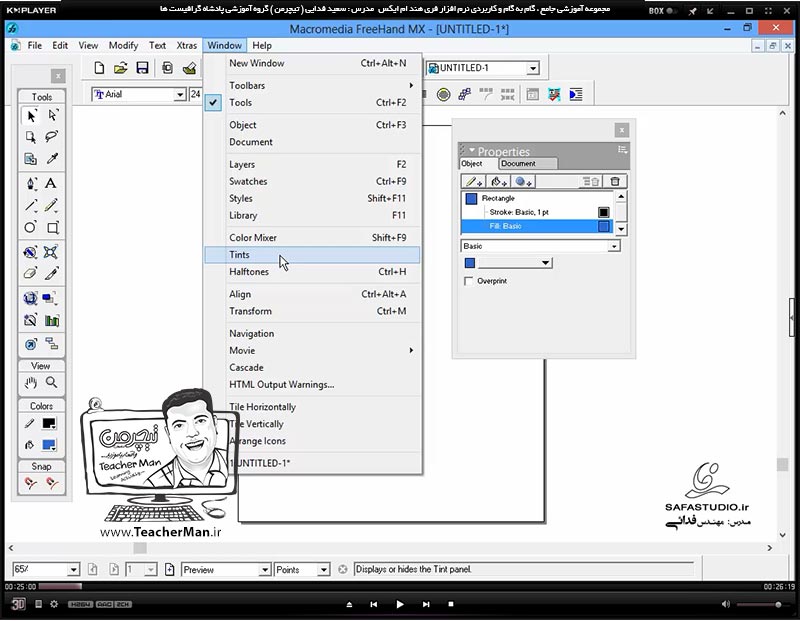This screenshot has width=800, height=621.
Task: Select the Ellipse tool
Action: [x=31, y=227]
